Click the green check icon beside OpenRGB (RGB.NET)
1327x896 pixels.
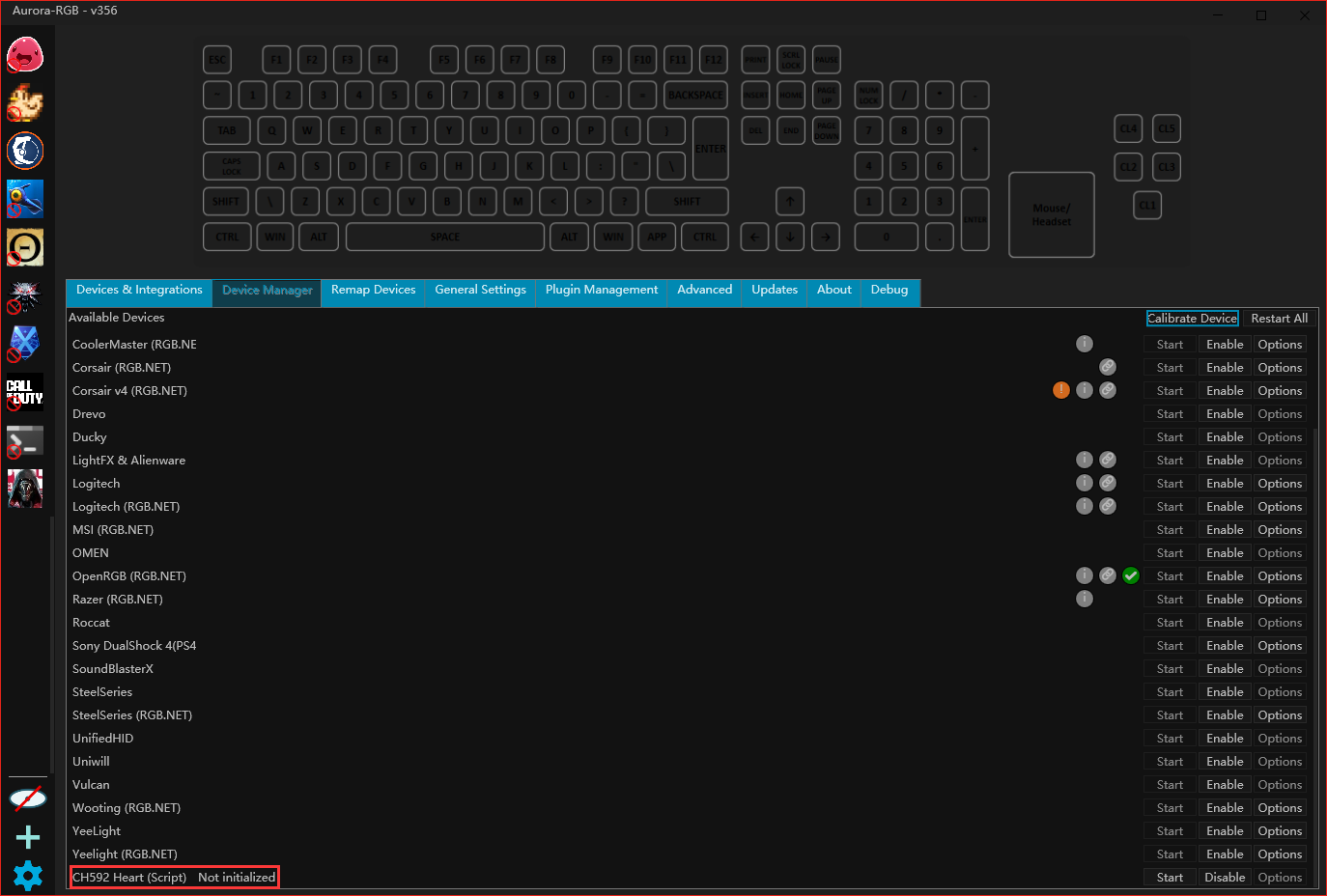click(x=1131, y=575)
